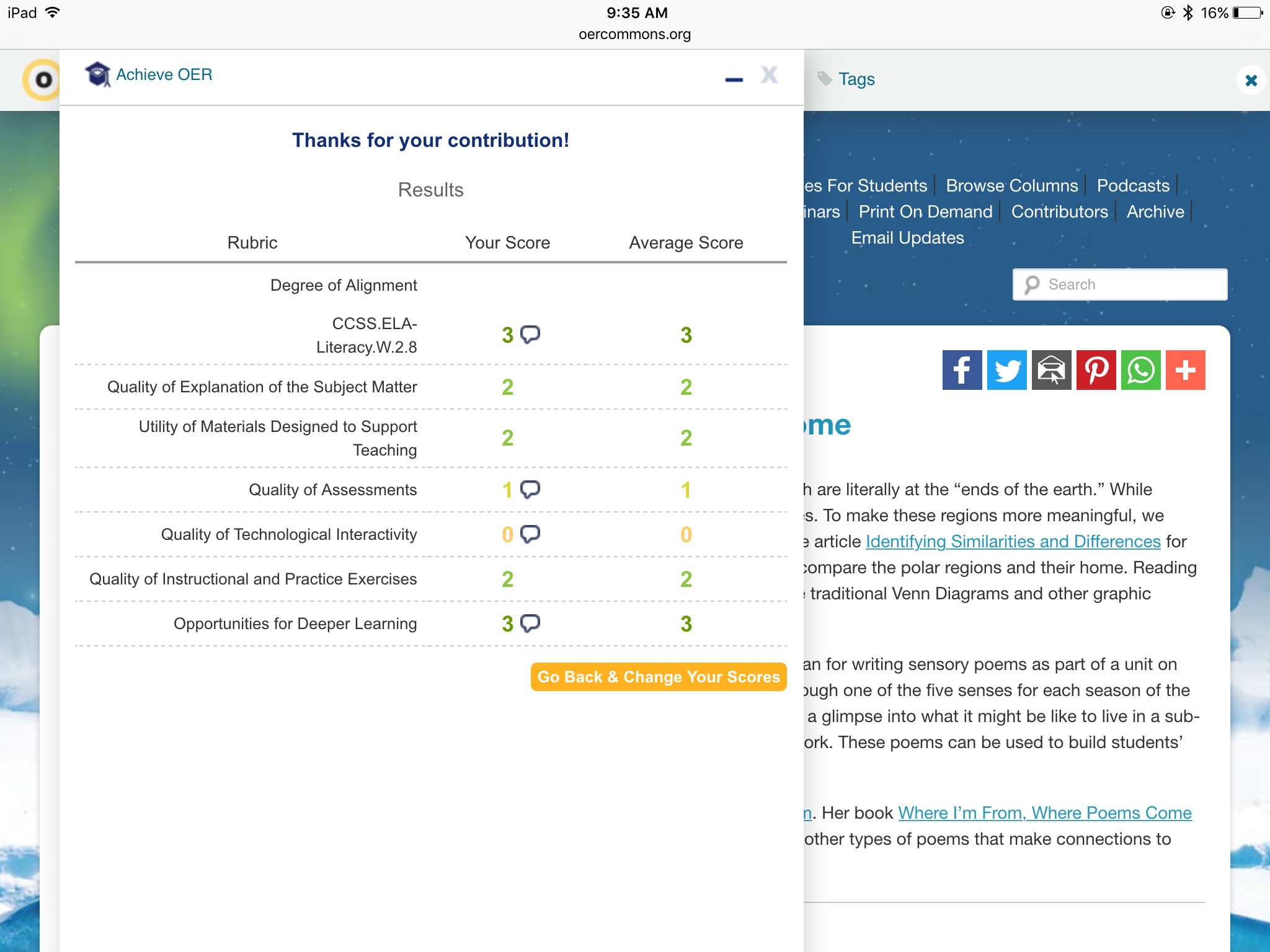Click the Google Classroom share icon
1270x952 pixels.
click(1051, 370)
